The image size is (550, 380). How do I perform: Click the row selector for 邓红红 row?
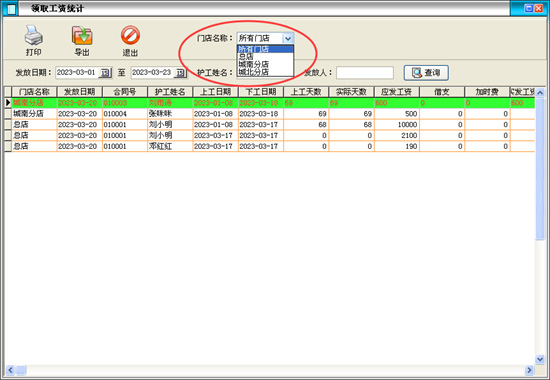[8, 146]
